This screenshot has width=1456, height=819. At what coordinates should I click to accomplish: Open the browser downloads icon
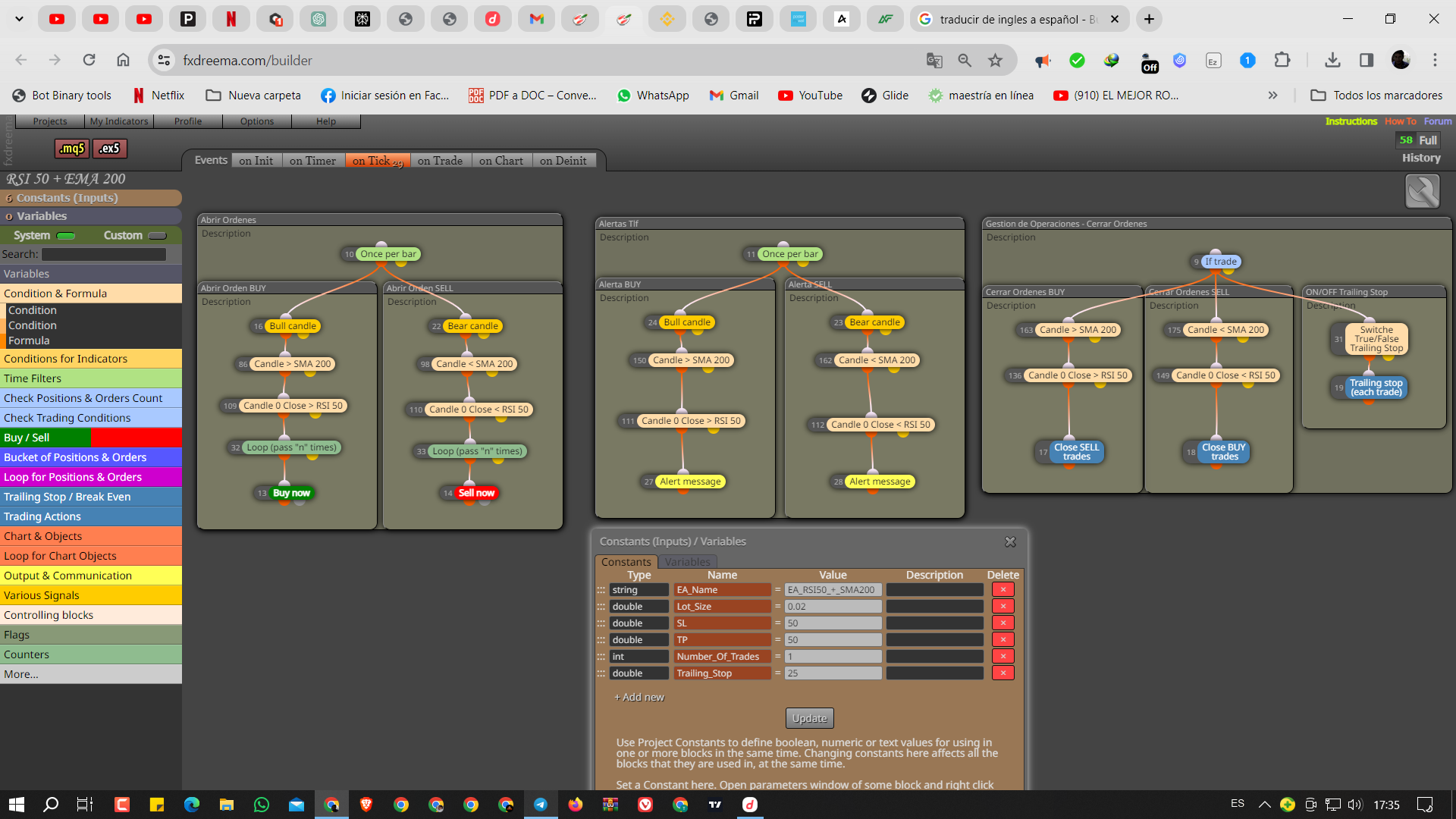click(1332, 60)
